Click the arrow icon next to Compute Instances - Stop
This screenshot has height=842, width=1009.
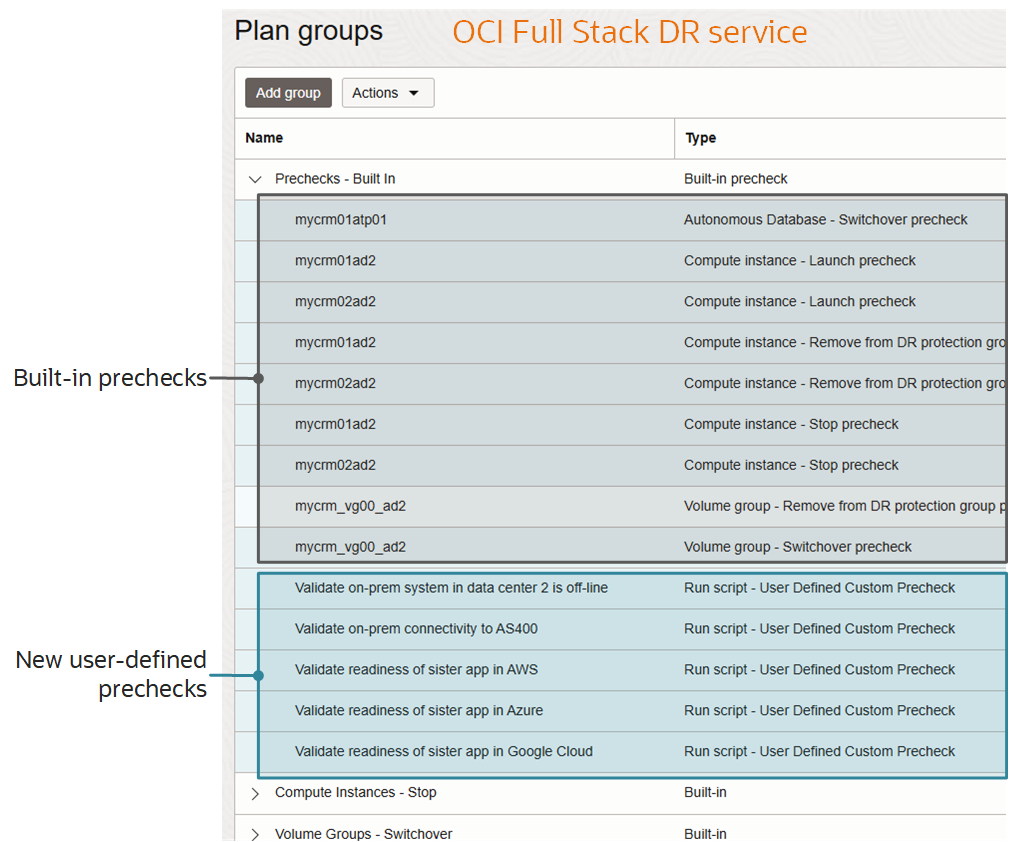tap(254, 792)
